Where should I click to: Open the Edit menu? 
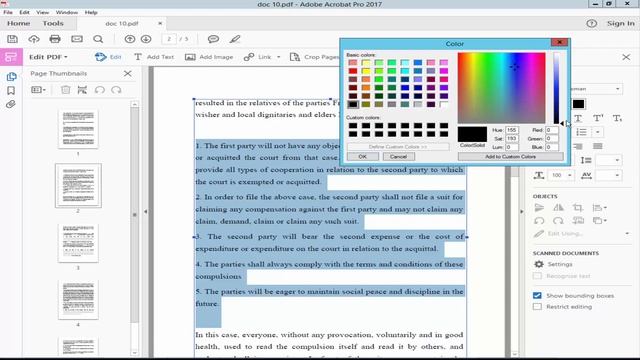pos(24,12)
